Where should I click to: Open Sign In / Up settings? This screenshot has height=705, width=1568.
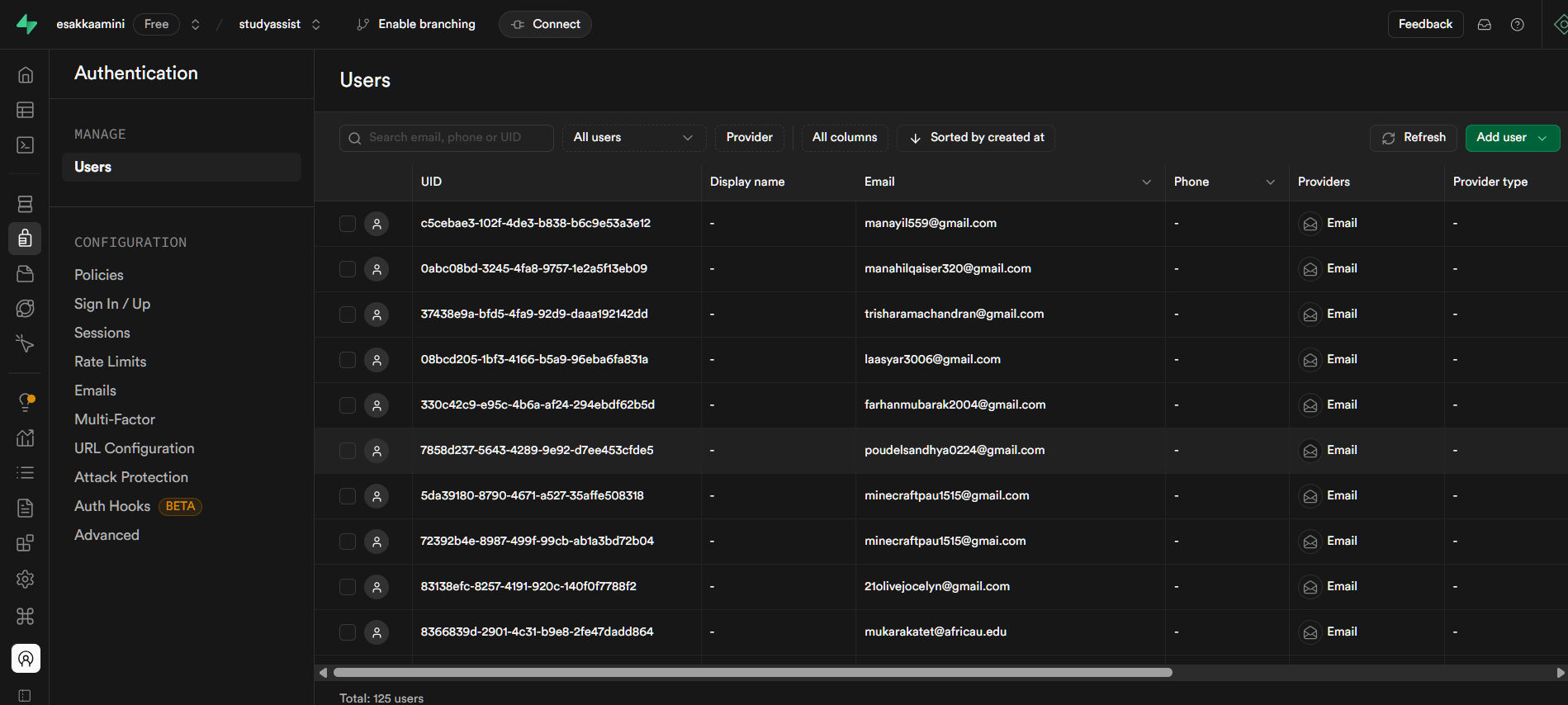coord(112,304)
